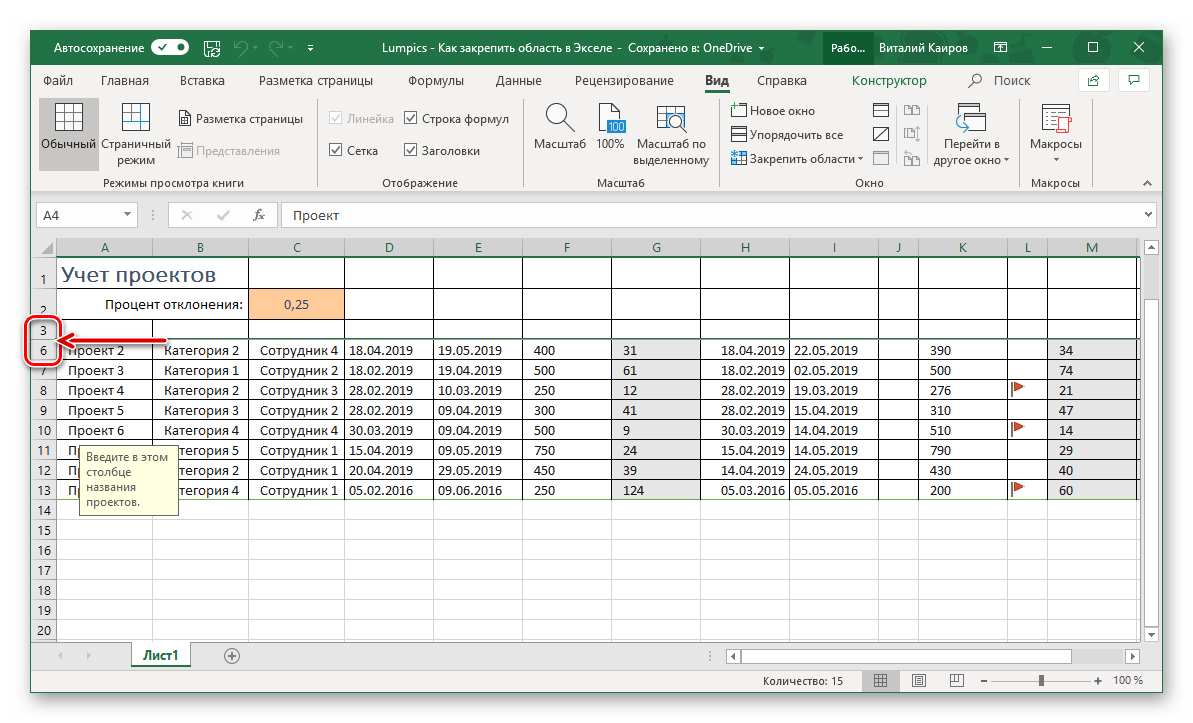Screen dimensions: 1193x723
Task: Add a new sheet with plus button
Action: tap(232, 656)
